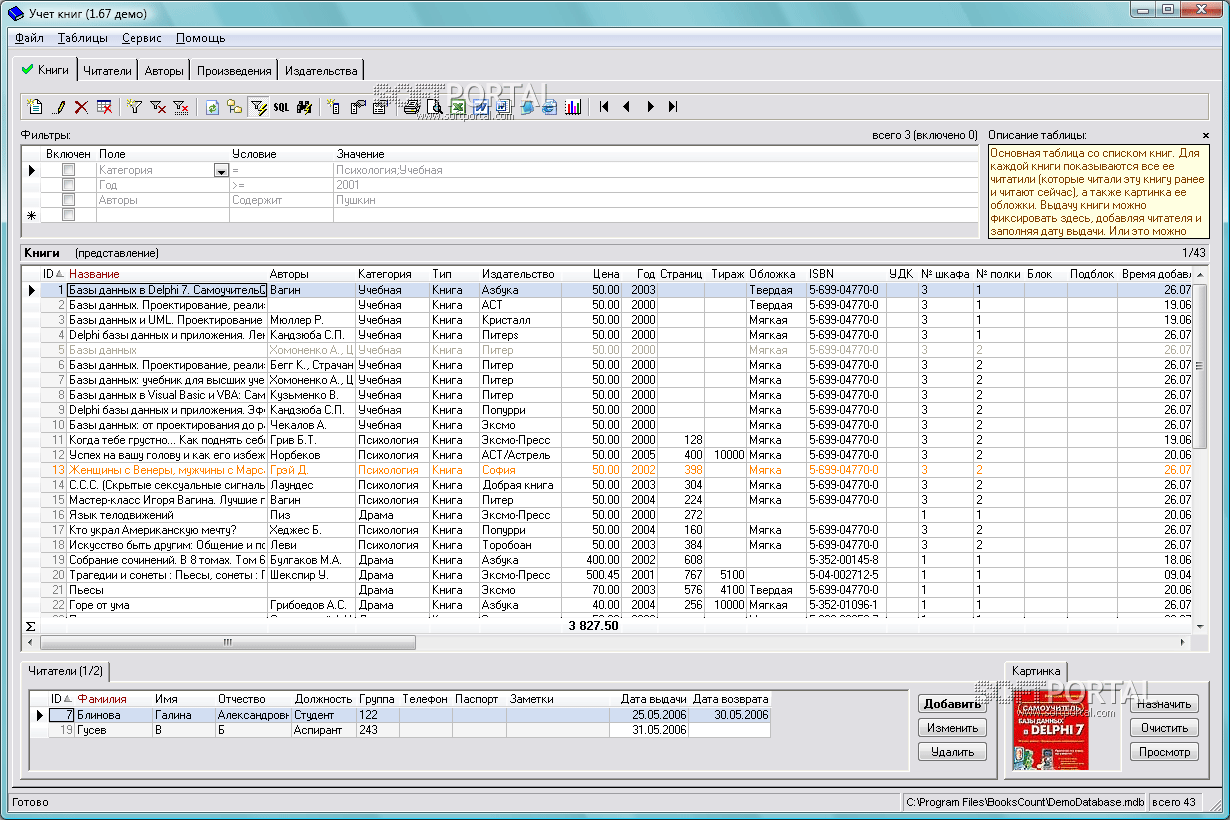This screenshot has height=820, width=1230.
Task: Click the add new record icon
Action: point(34,107)
